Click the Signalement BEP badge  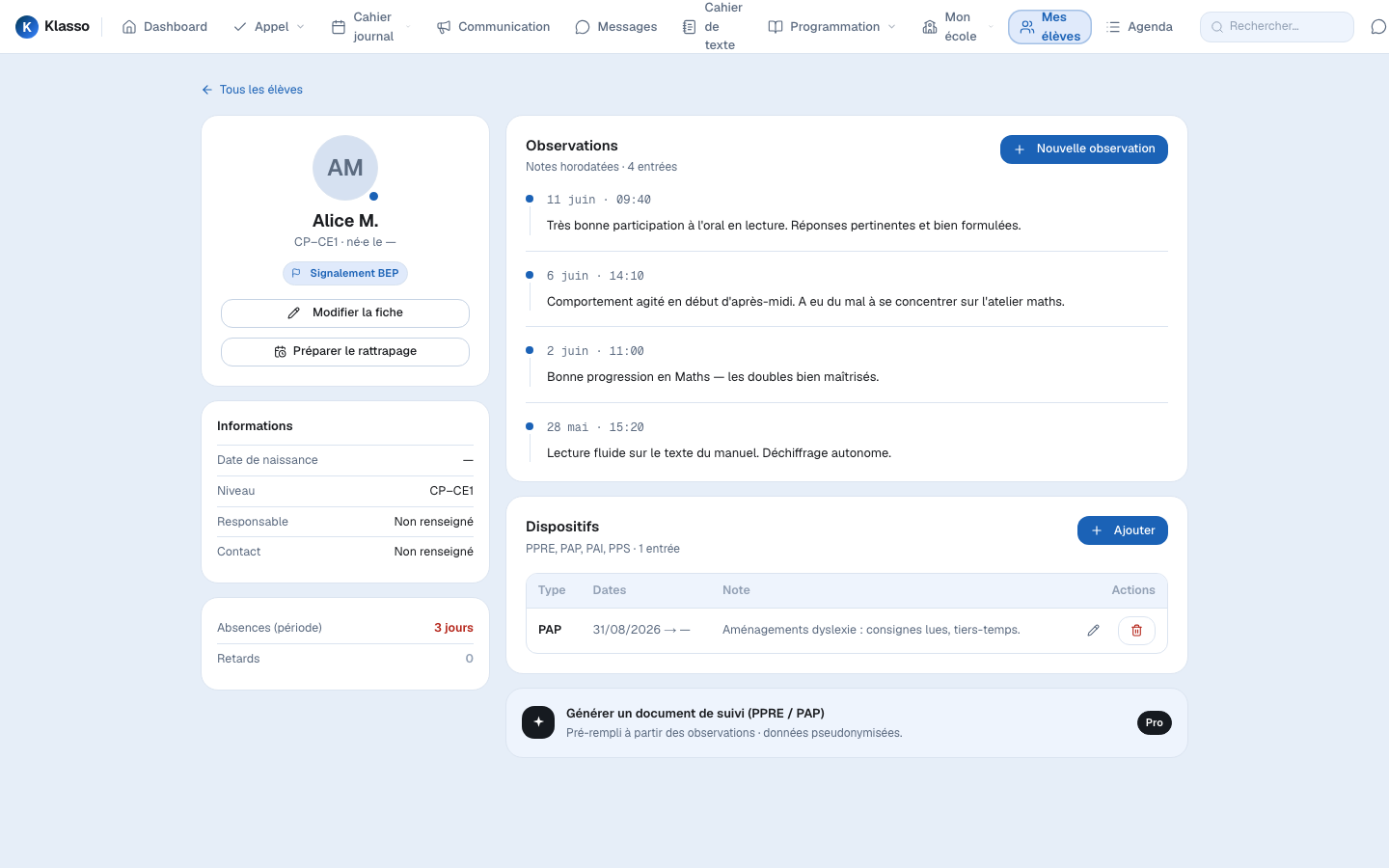point(345,274)
